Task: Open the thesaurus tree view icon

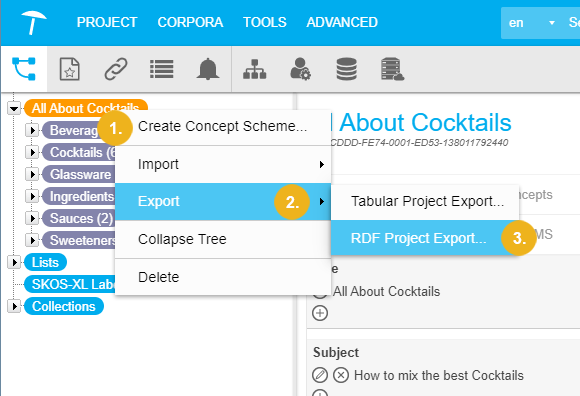Action: (24, 69)
